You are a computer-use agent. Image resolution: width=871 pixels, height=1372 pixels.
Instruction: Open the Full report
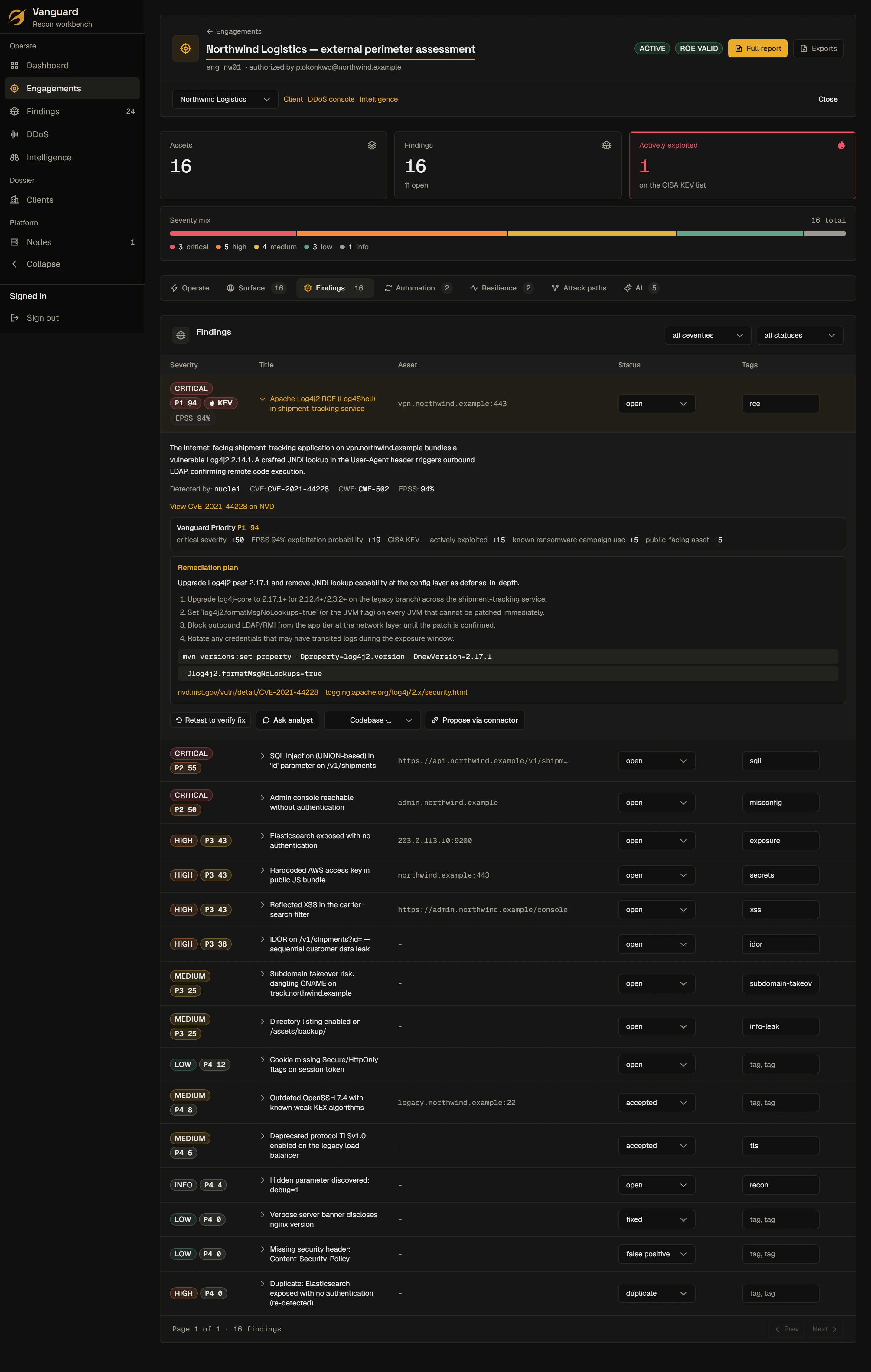pos(757,48)
